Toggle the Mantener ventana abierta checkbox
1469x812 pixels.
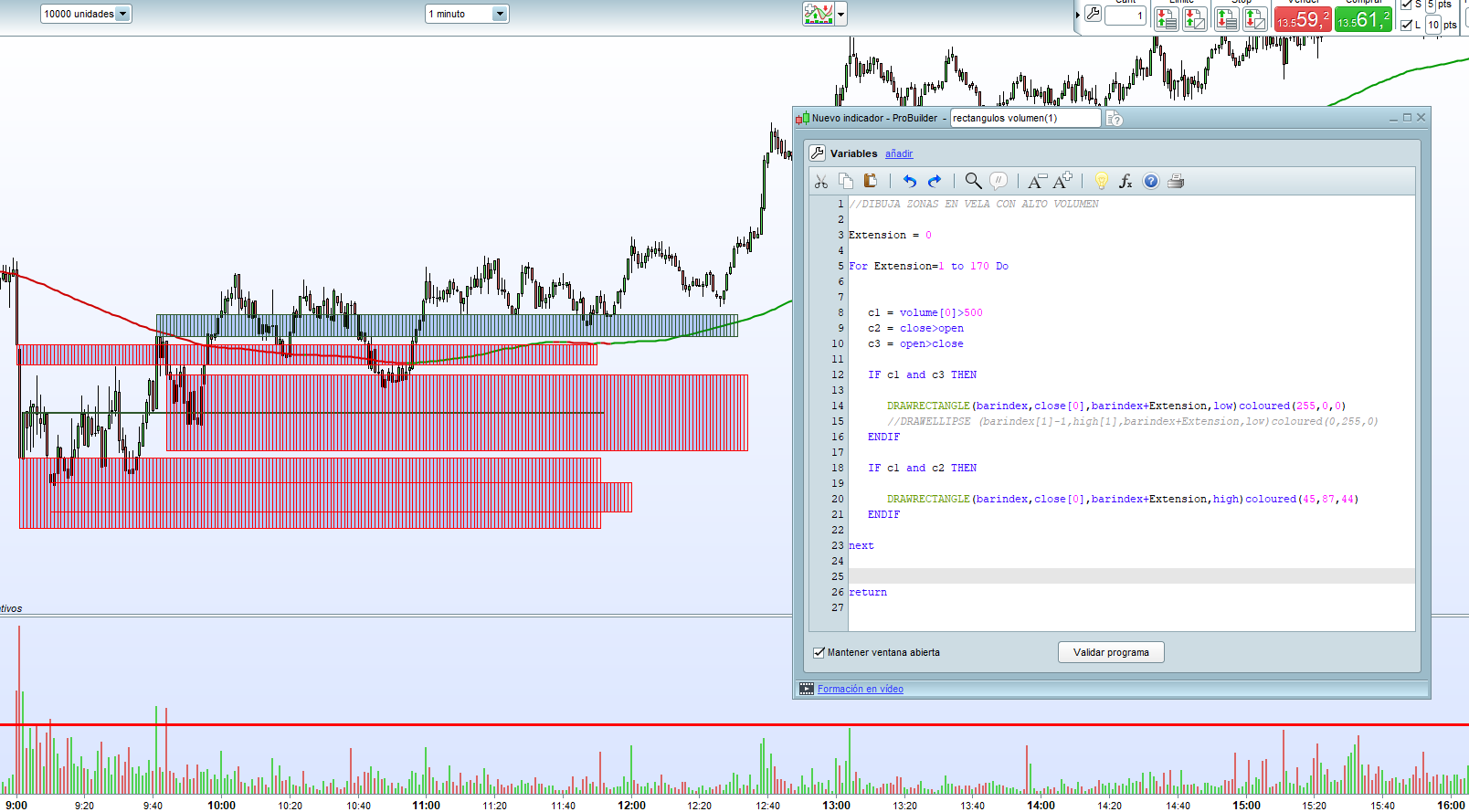(x=819, y=652)
